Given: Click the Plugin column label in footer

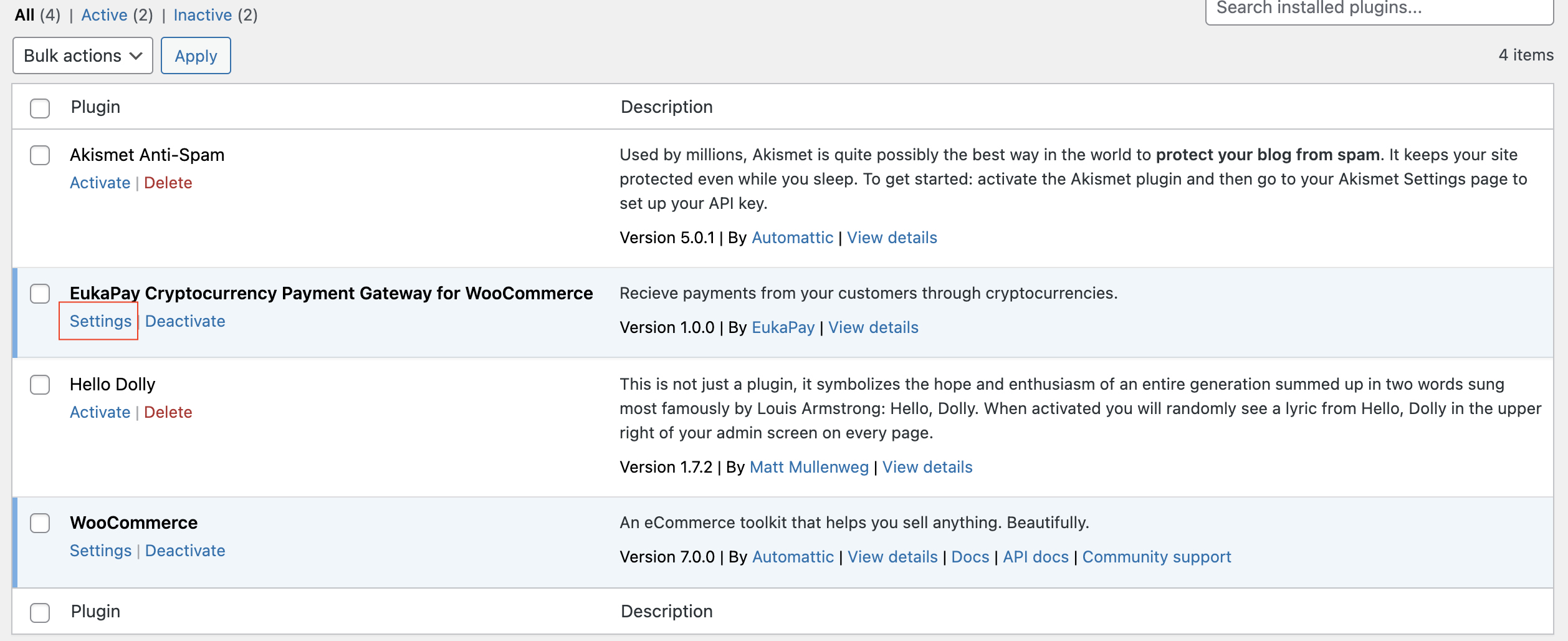Looking at the screenshot, I should pos(95,611).
